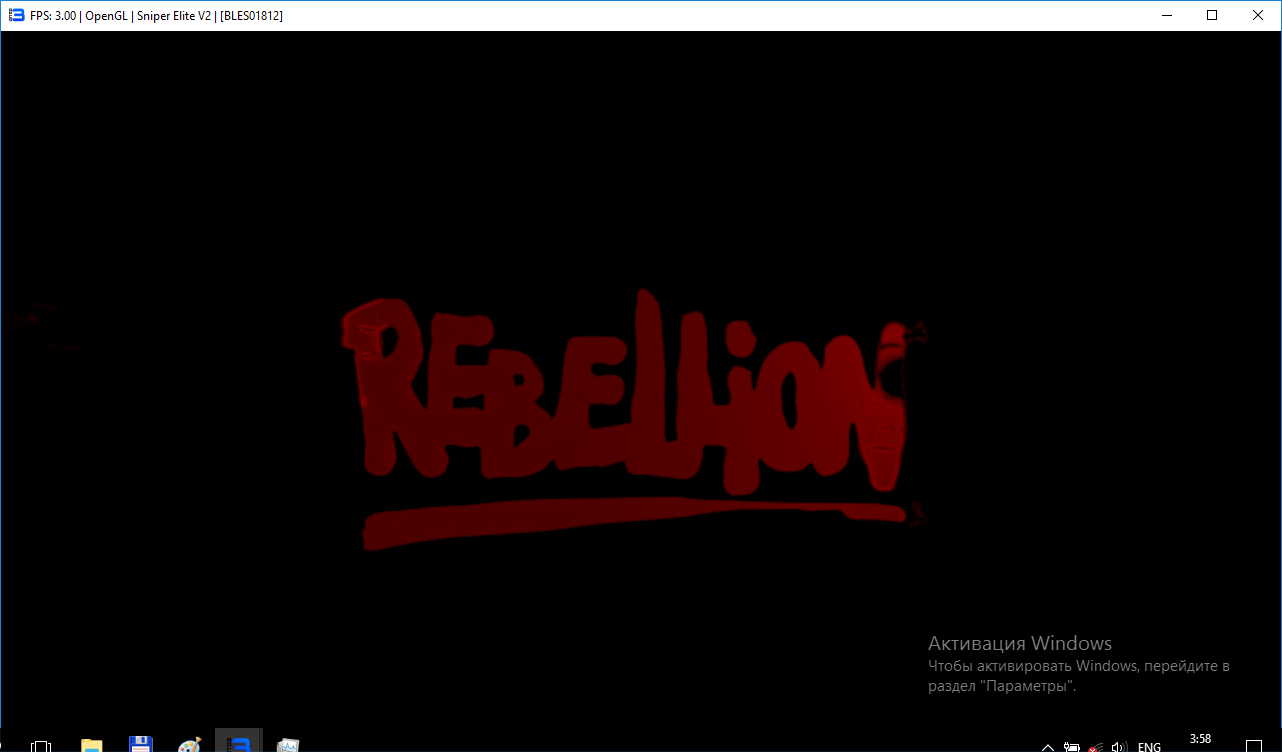Launch Paint from the taskbar palette icon

click(x=189, y=745)
